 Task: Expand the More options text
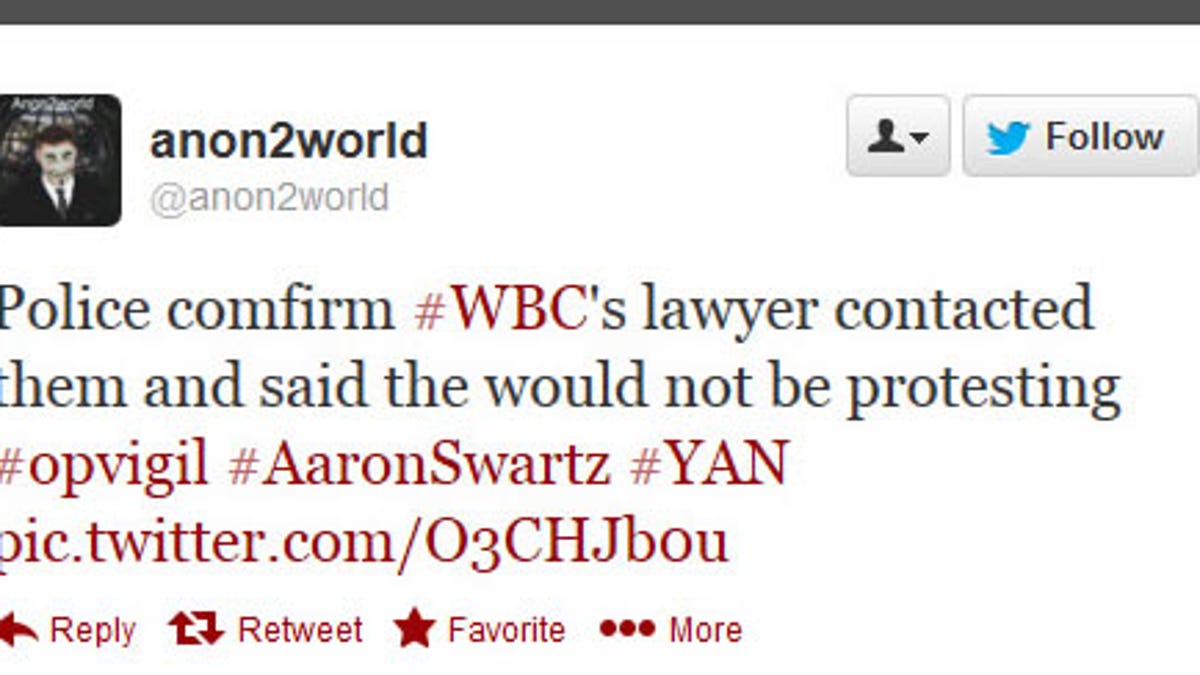pyautogui.click(x=705, y=629)
